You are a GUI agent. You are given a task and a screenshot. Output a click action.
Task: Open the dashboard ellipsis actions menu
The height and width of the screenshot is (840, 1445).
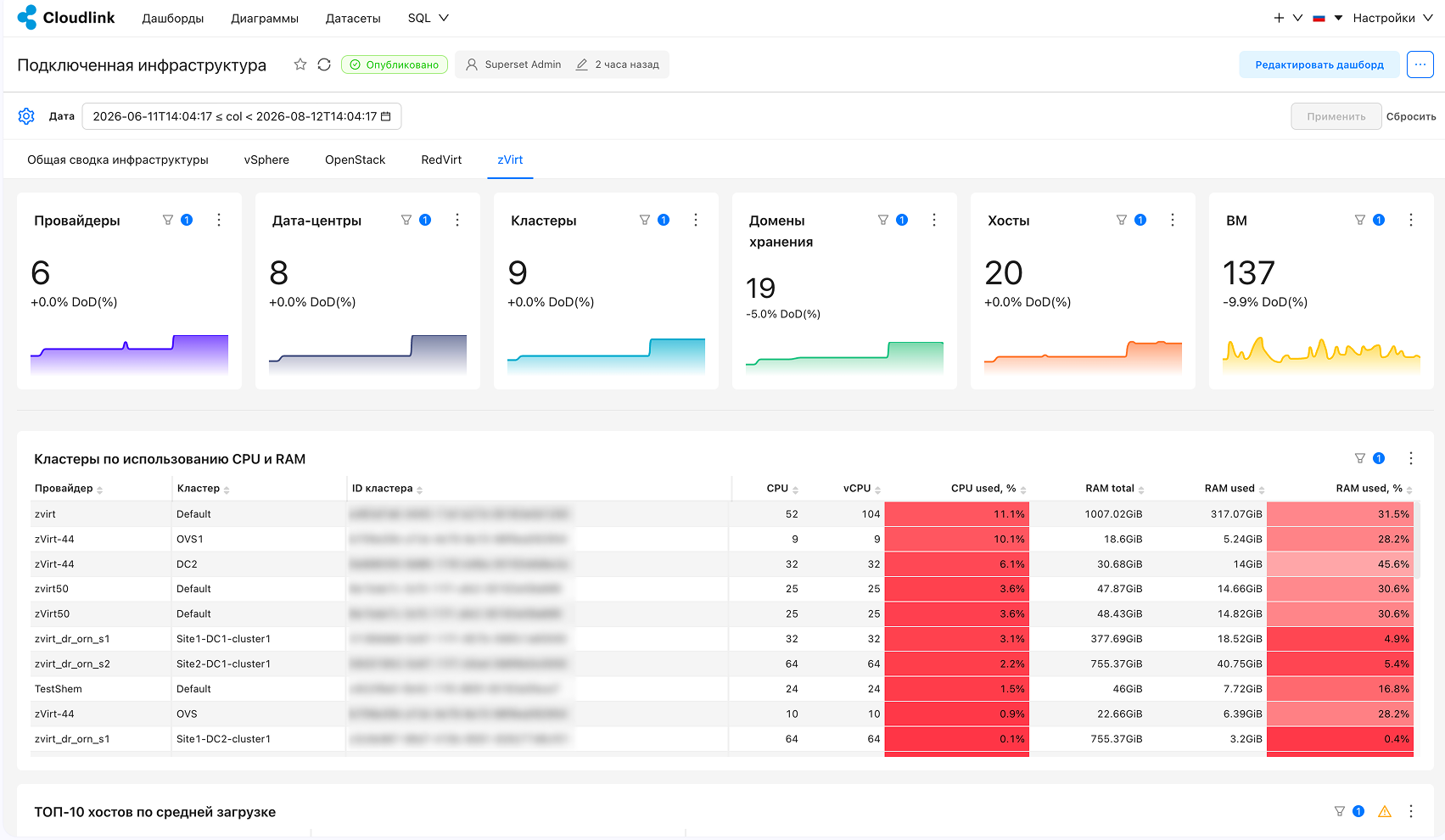(1420, 64)
